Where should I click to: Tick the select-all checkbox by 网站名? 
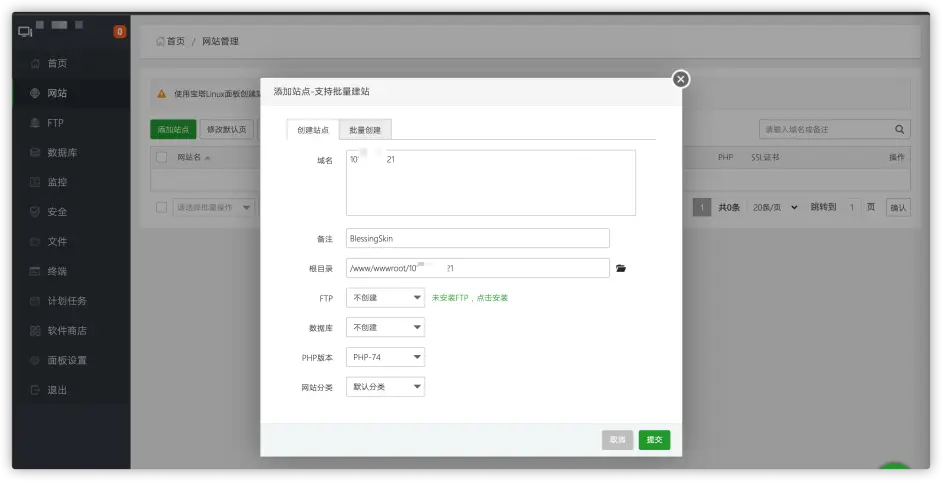[x=162, y=157]
